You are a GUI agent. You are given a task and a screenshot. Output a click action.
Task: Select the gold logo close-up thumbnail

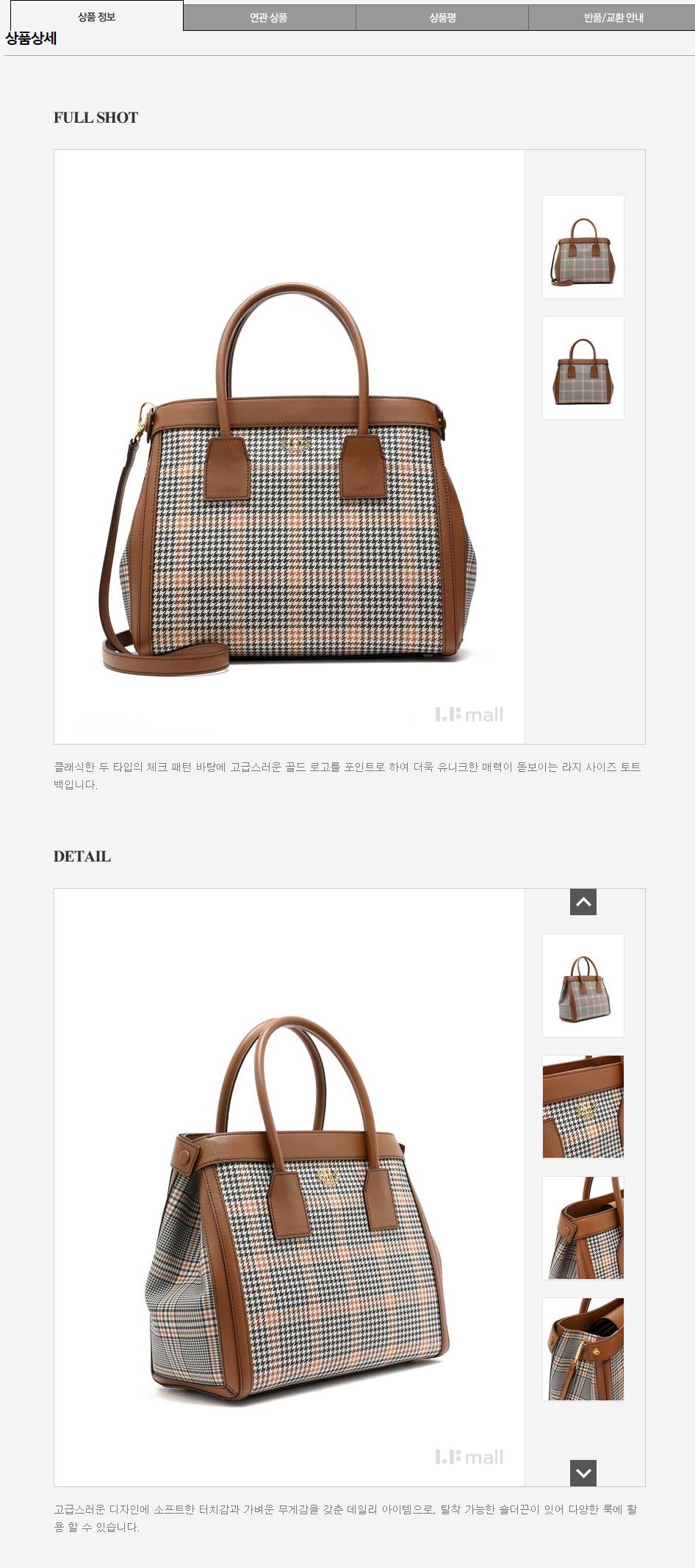(583, 1107)
